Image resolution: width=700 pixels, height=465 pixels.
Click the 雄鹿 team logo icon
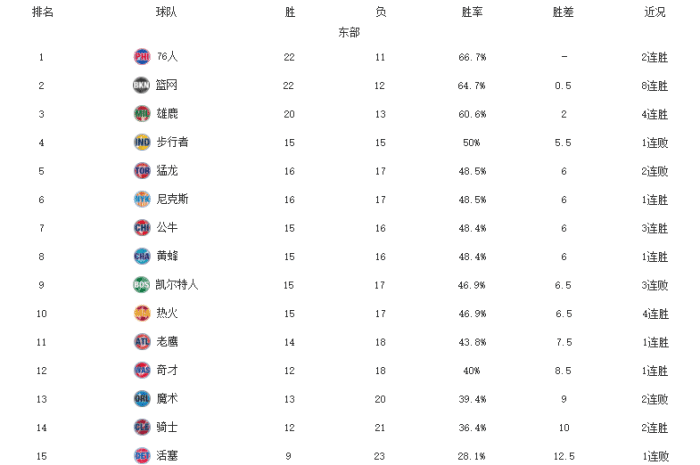click(x=141, y=114)
